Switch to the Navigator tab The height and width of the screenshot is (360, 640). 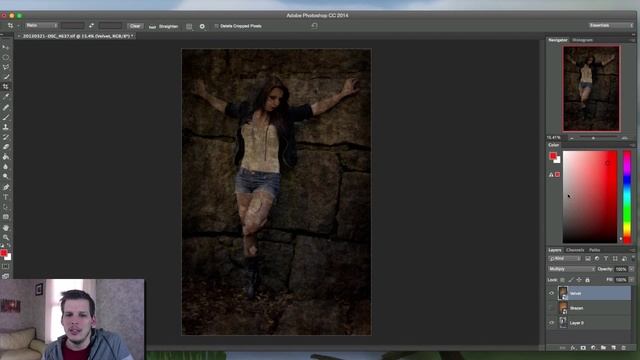(x=558, y=40)
